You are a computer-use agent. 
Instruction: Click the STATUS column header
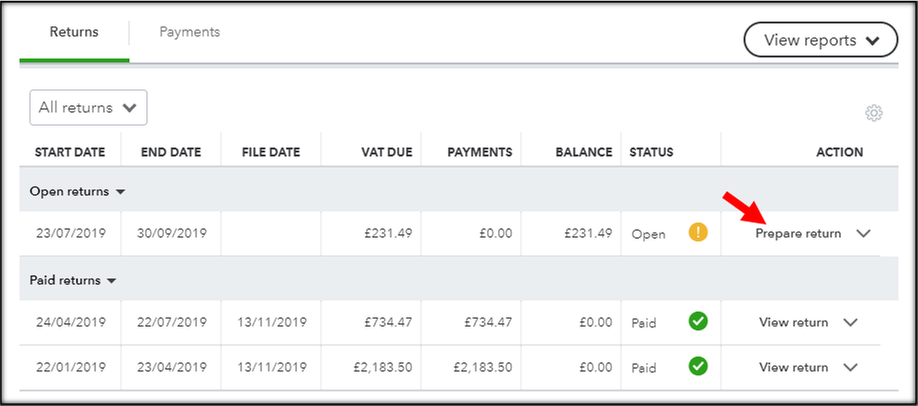click(651, 152)
